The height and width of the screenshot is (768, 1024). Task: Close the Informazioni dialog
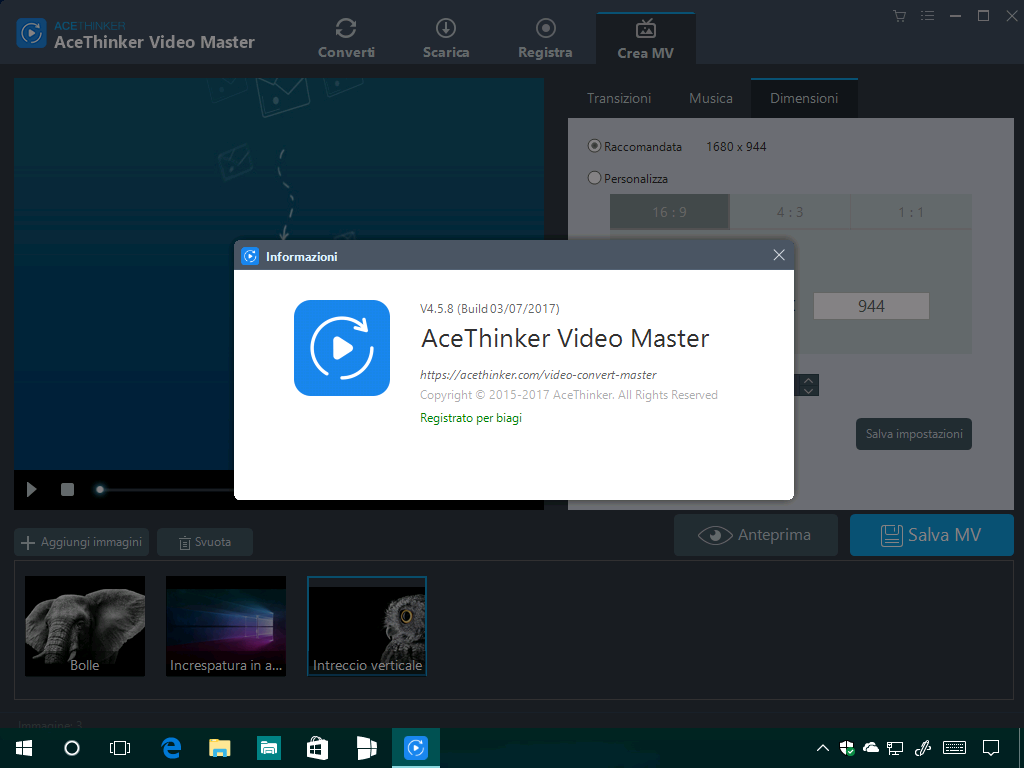[x=778, y=255]
